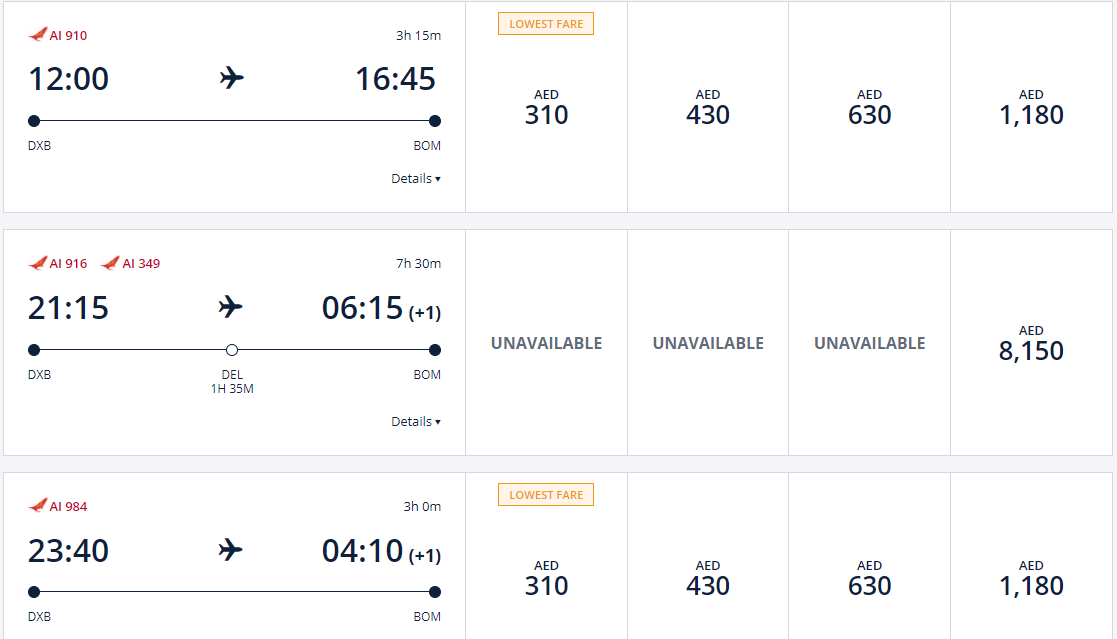Click Air India logo beside AI 984

pos(38,506)
